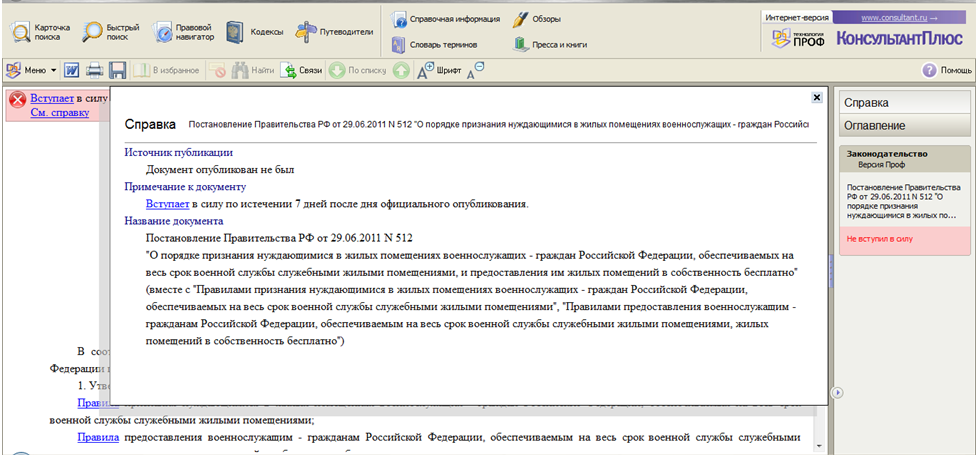Click Помощь help button

(x=946, y=71)
